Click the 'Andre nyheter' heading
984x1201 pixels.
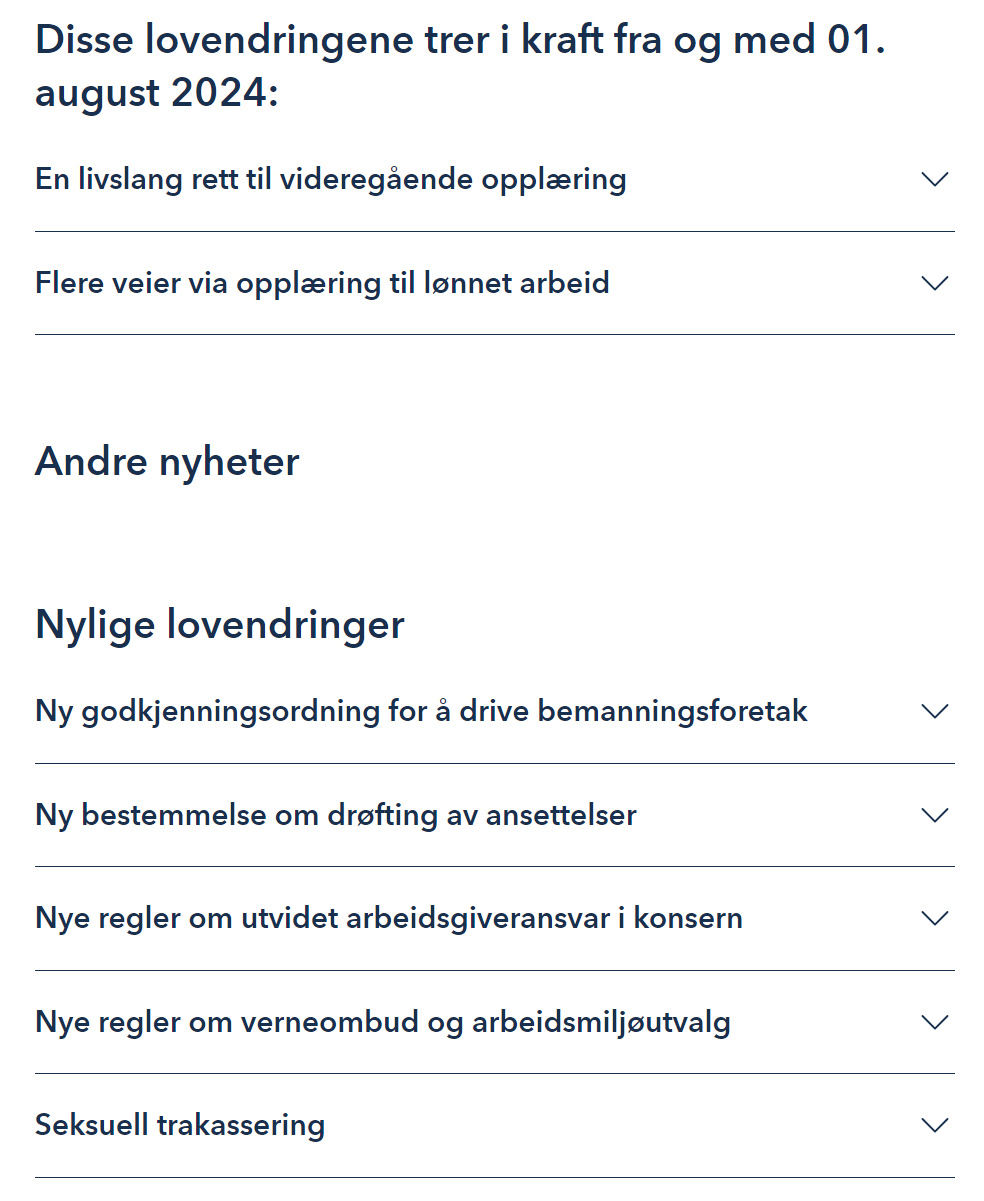click(167, 462)
